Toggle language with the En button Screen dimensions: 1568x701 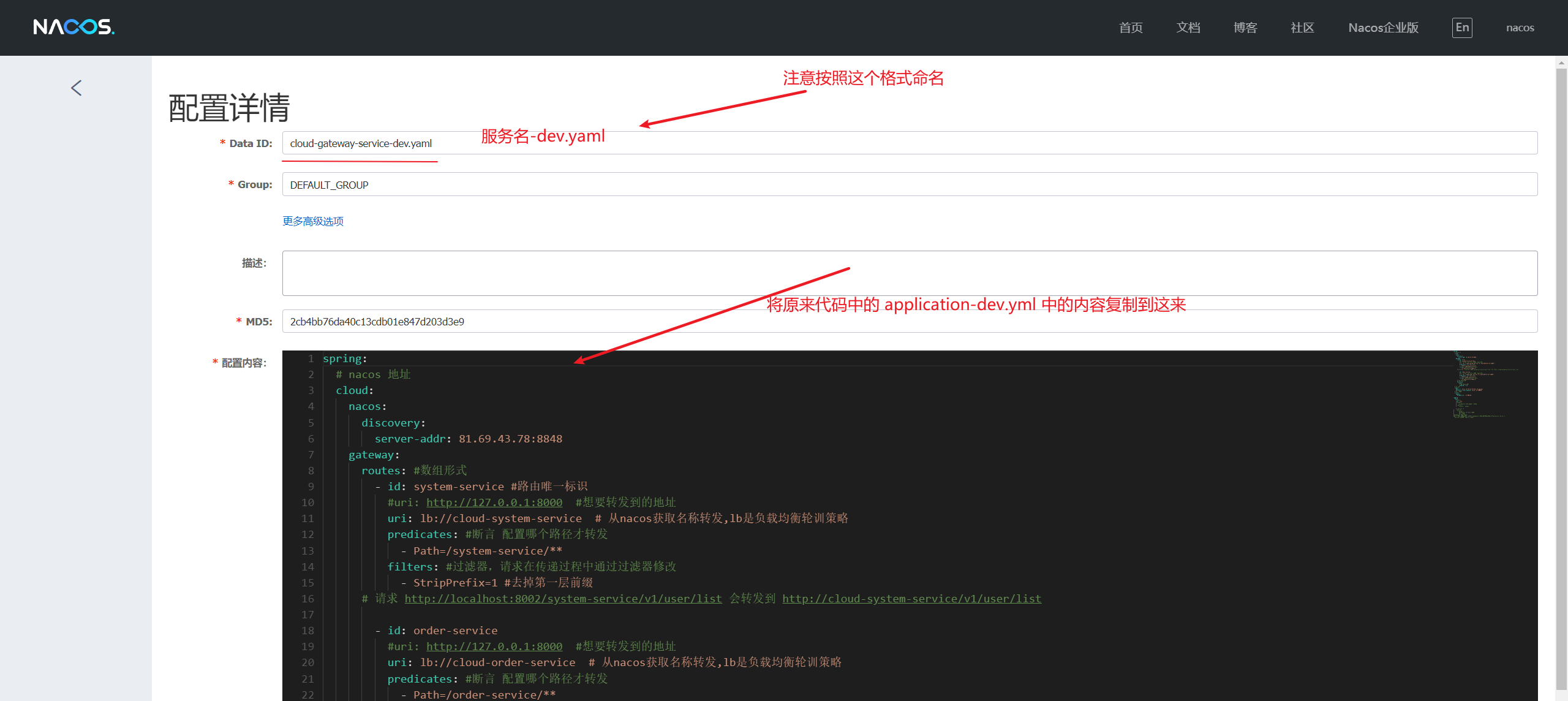[x=1461, y=28]
